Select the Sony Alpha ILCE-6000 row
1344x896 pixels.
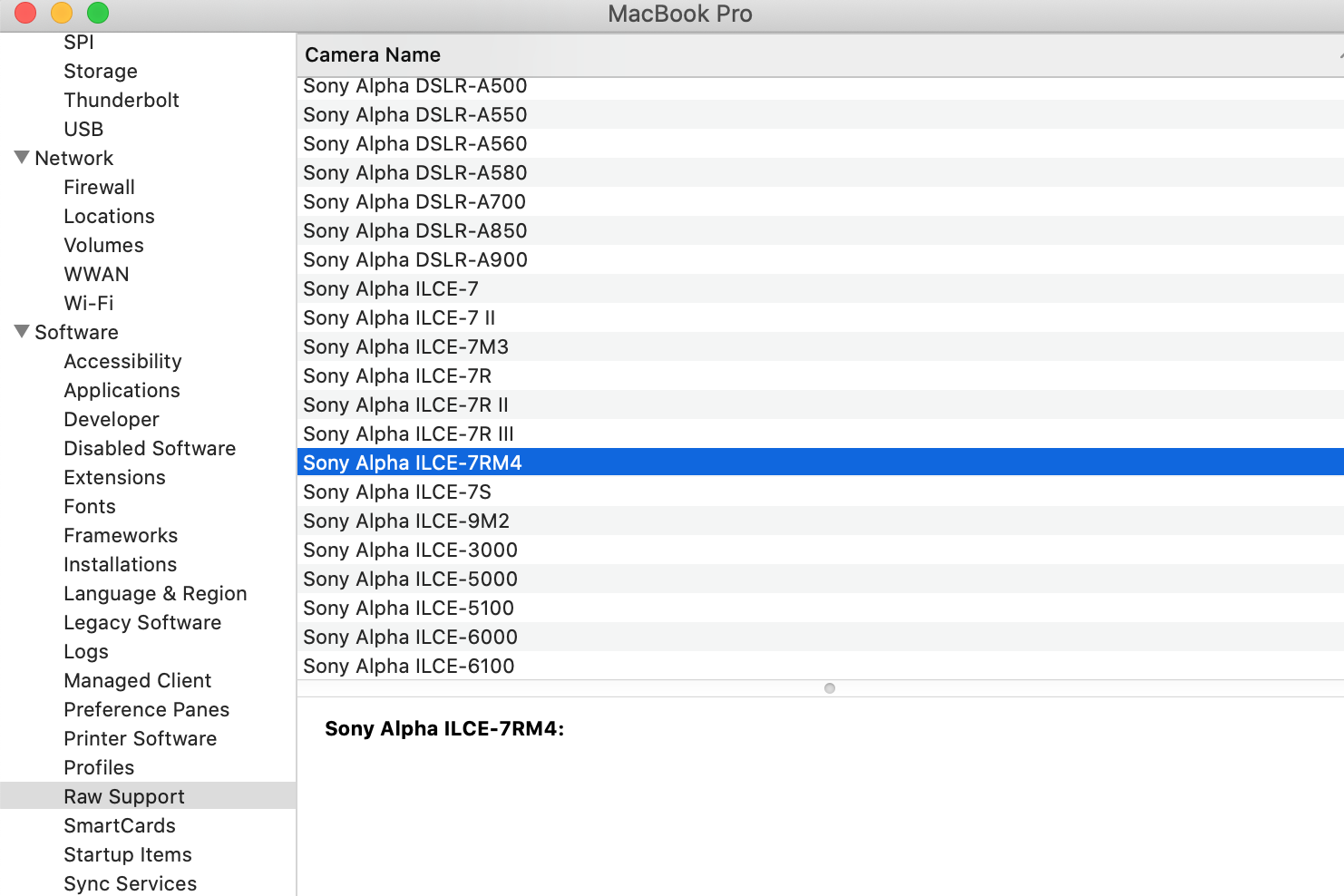821,637
